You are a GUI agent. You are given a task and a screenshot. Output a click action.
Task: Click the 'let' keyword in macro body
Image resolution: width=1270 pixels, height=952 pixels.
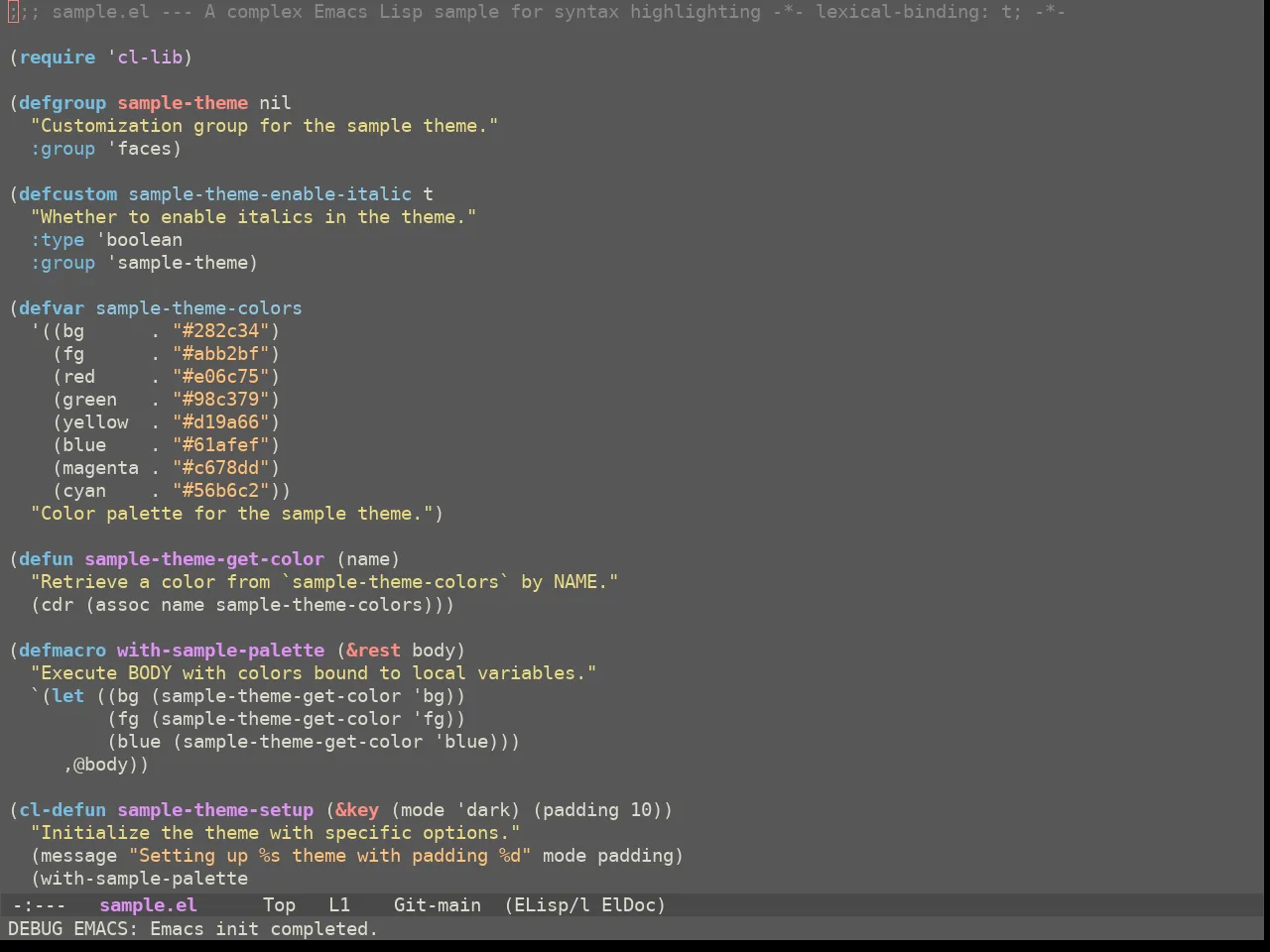(x=68, y=695)
